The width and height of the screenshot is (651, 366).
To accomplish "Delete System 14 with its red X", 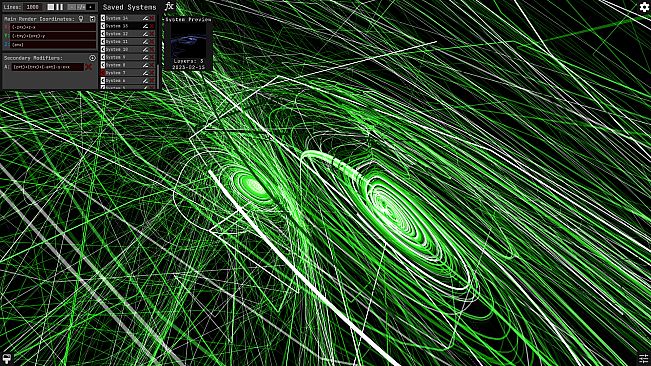I will pyautogui.click(x=152, y=18).
